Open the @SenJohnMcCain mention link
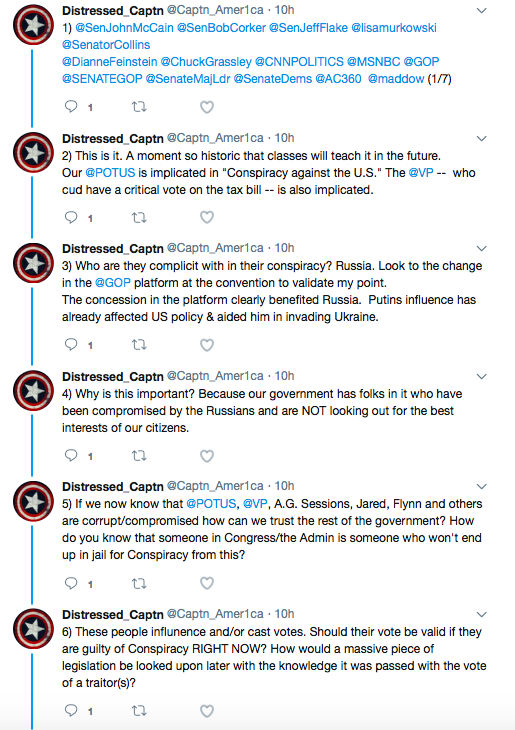The width and height of the screenshot is (515, 730). pos(124,28)
